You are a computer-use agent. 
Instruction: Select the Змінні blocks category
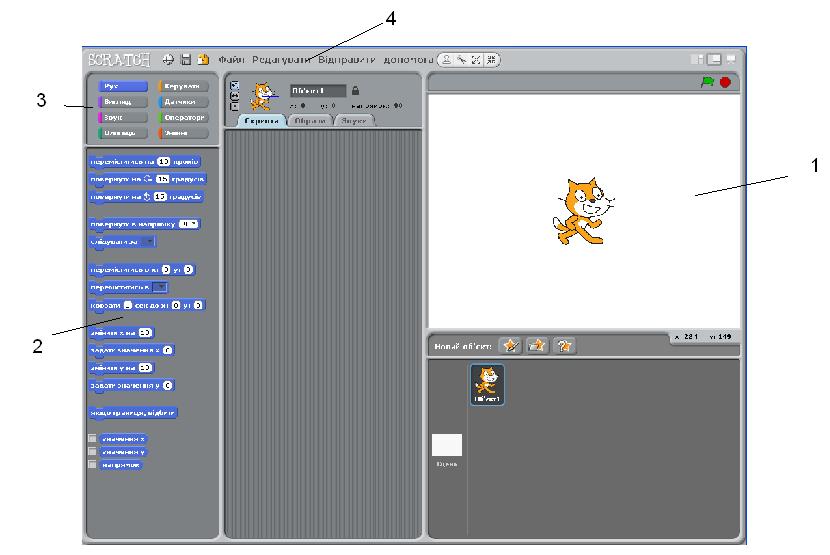coord(183,133)
